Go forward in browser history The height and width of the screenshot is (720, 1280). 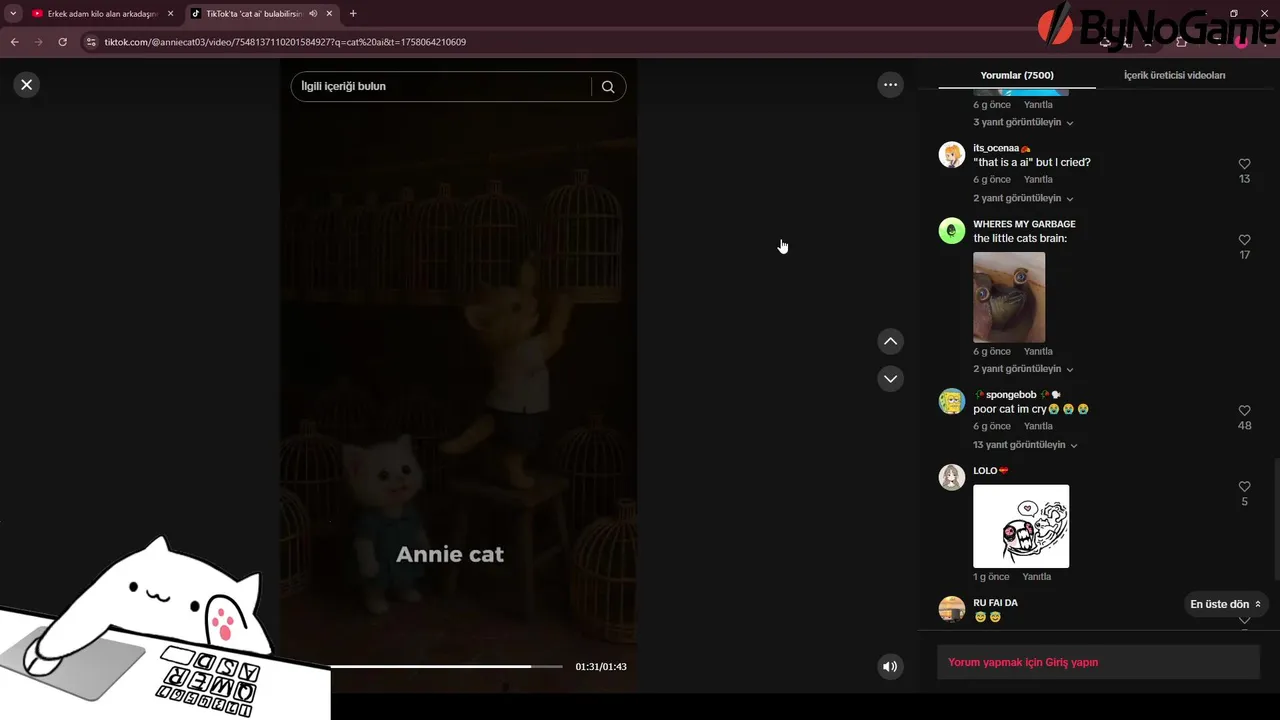pos(38,42)
